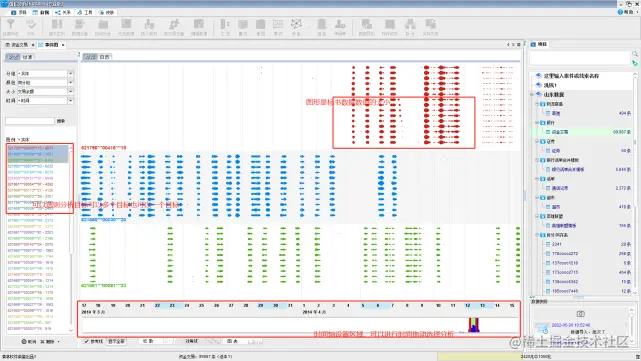Viewport: 641px width, 361px height.
Task: Click the 显示全部 button below the timeline
Action: click(117, 341)
